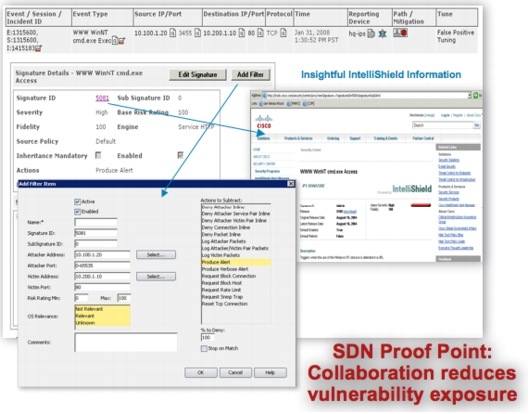Click query icon next to destination port 80
Image resolution: width=529 pixels, height=414 pixels.
[260, 33]
